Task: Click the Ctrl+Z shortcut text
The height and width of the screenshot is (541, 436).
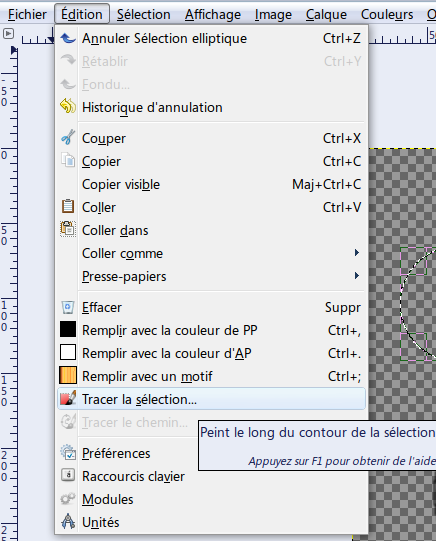Action: click(x=342, y=38)
